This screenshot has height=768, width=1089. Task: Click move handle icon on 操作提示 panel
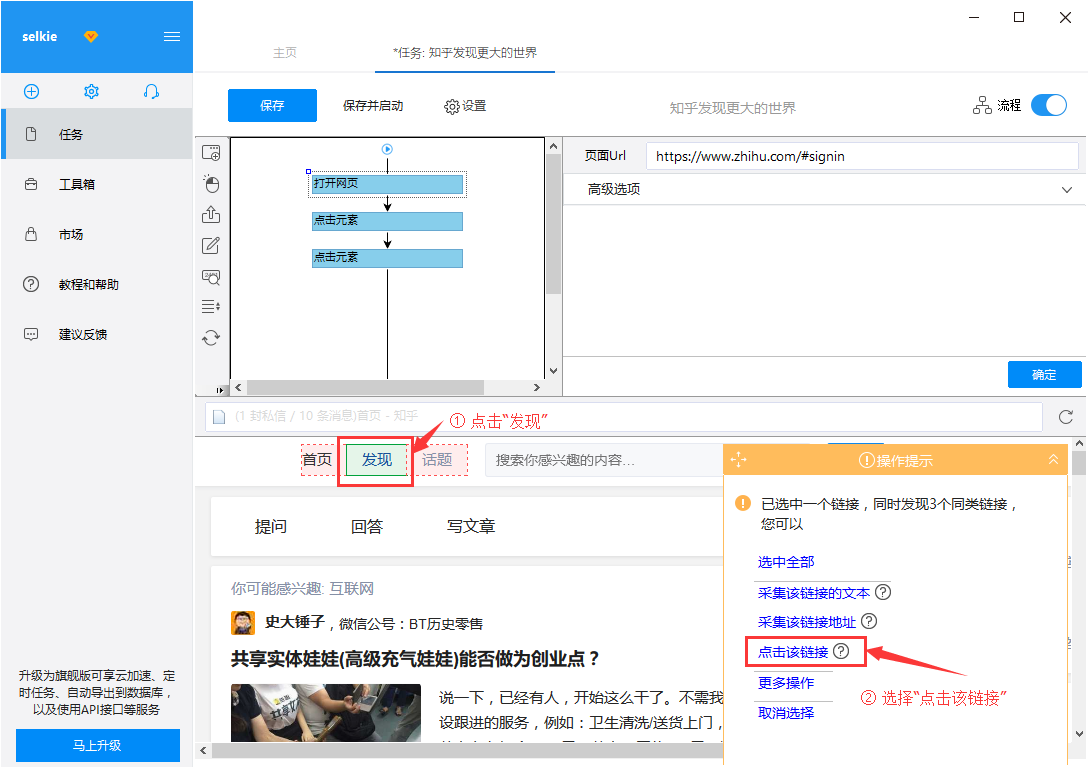click(739, 460)
